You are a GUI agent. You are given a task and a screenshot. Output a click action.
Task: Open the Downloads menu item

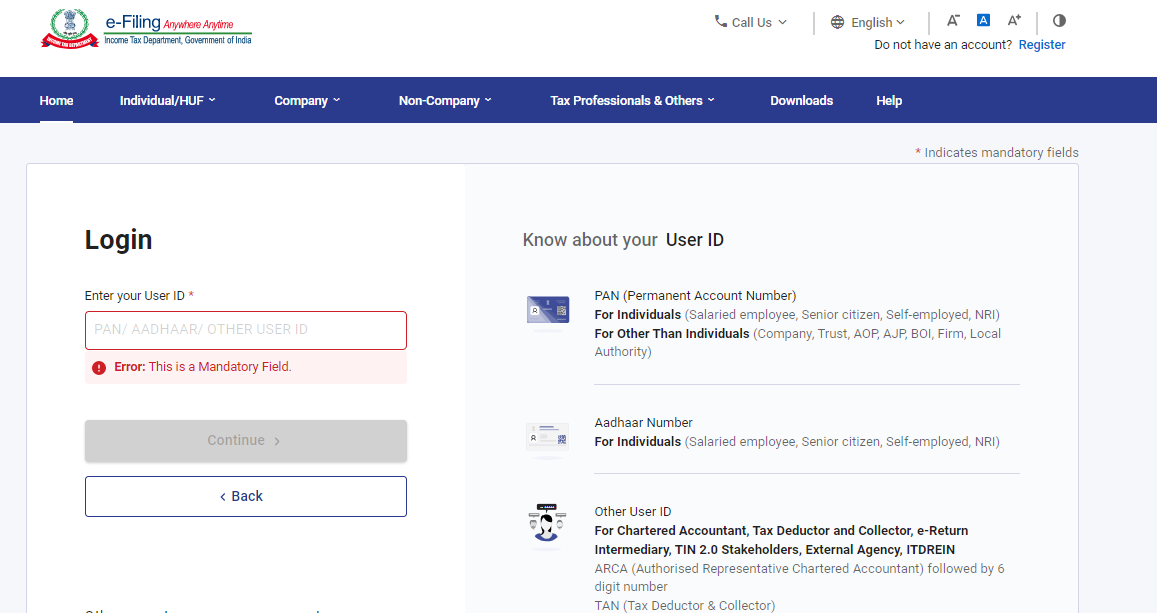[801, 100]
